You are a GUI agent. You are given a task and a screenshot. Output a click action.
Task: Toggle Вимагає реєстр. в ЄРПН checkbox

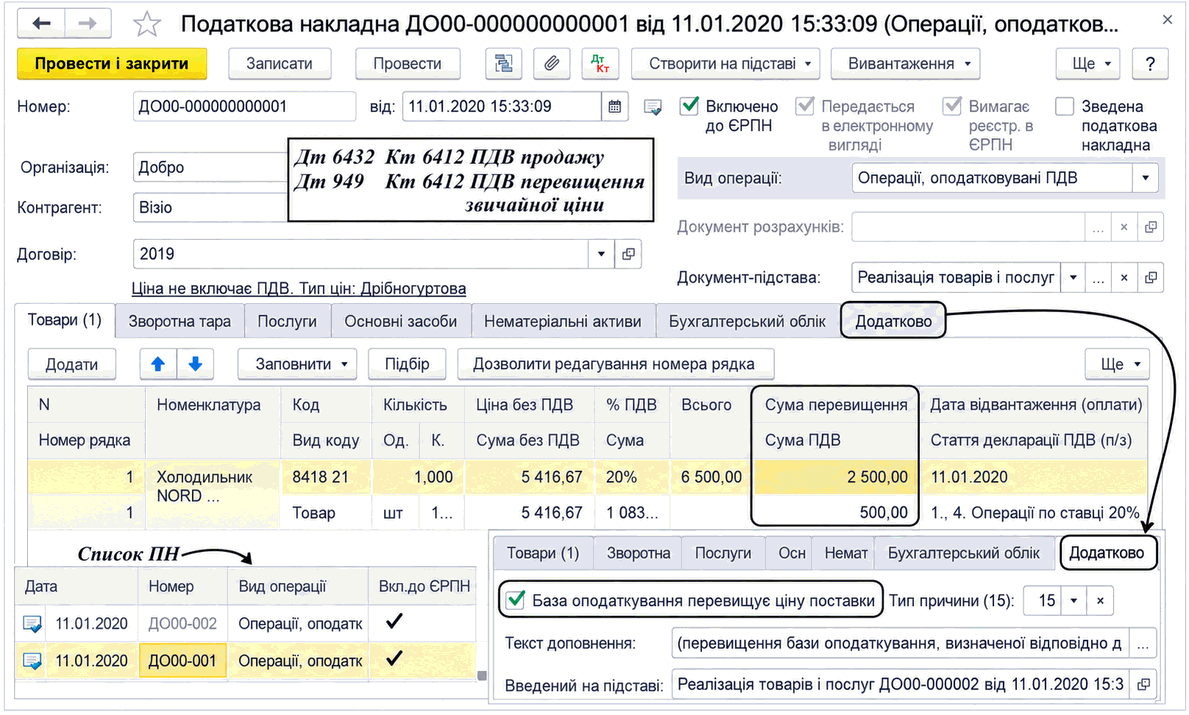952,105
